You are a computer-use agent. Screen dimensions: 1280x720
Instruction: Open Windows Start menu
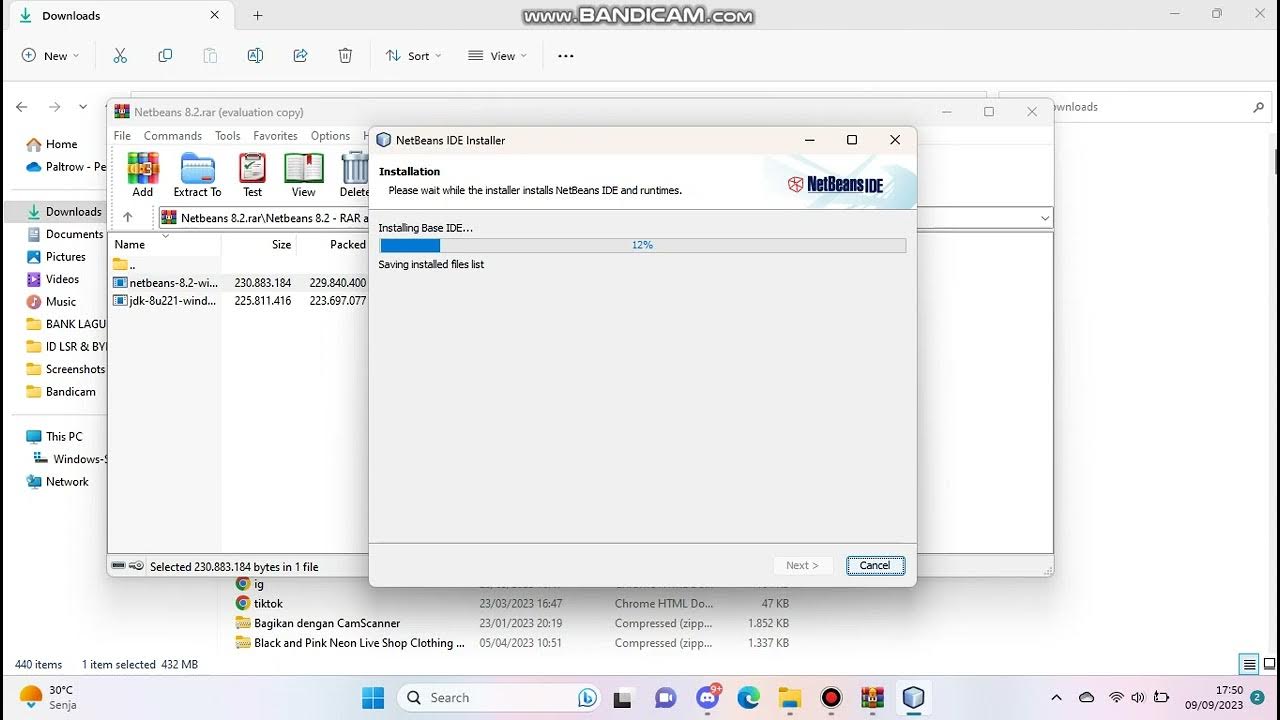373,698
